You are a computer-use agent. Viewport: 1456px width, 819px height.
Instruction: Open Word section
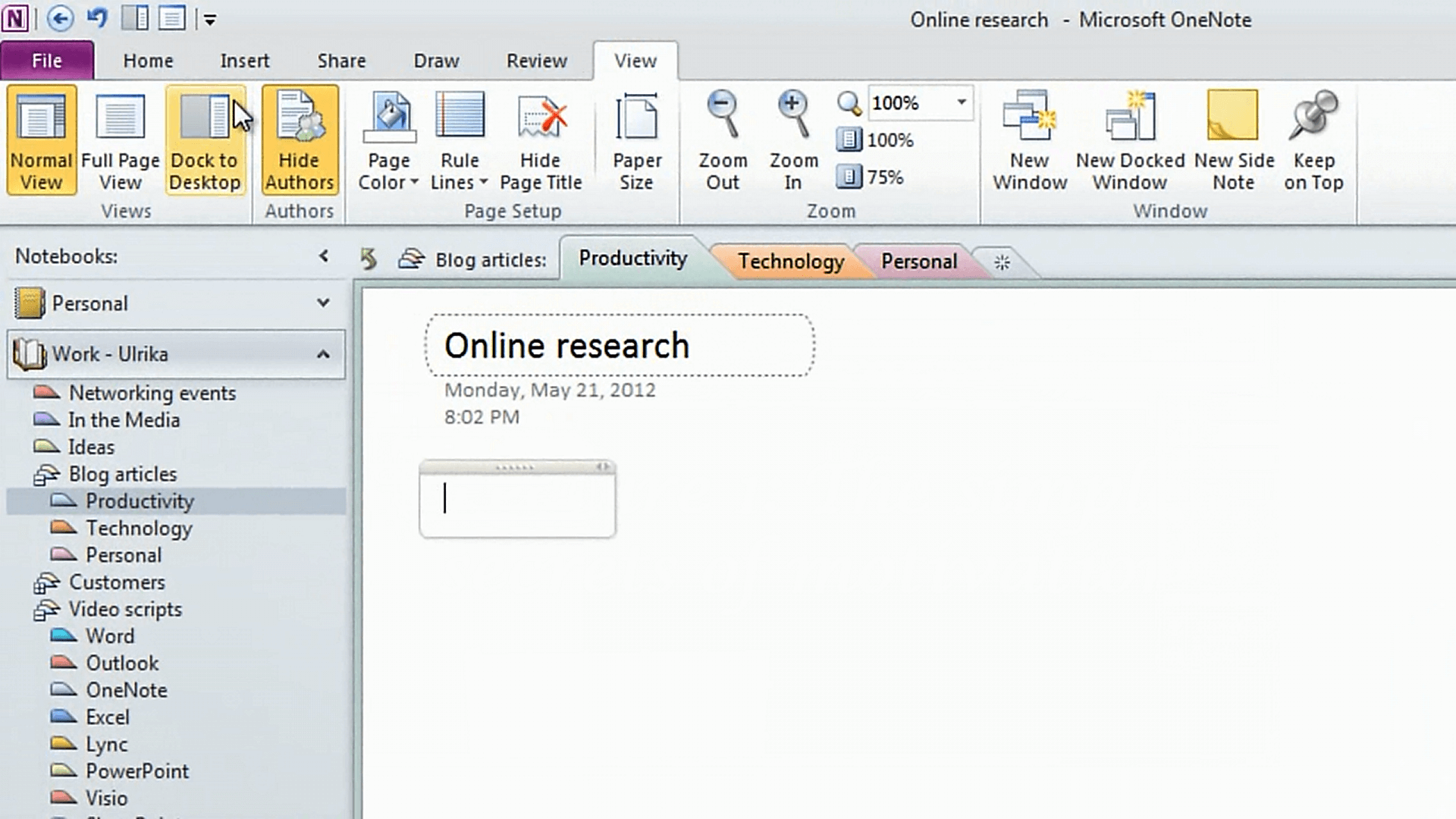click(x=110, y=636)
